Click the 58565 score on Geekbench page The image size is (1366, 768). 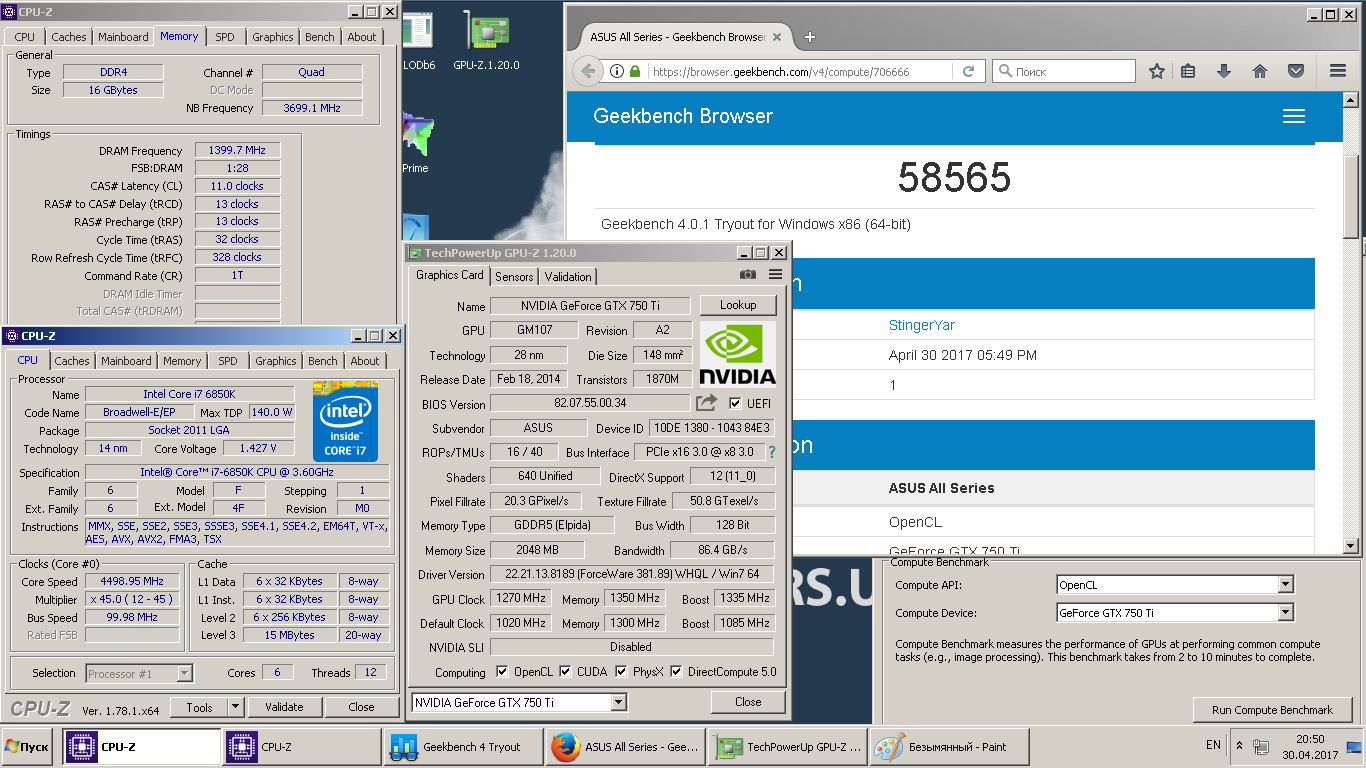(954, 178)
